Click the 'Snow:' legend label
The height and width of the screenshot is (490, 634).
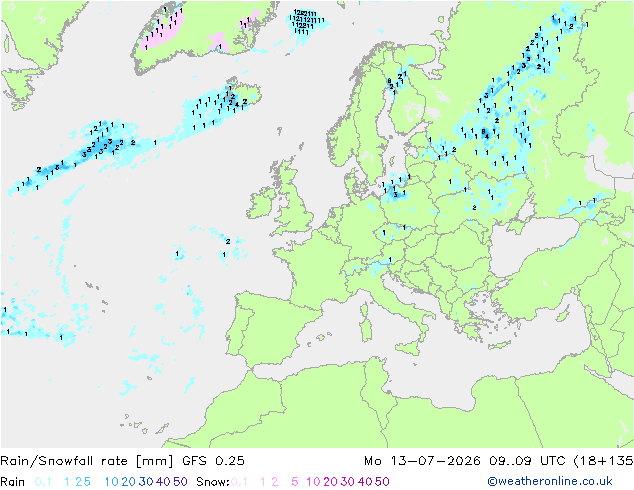click(x=213, y=482)
